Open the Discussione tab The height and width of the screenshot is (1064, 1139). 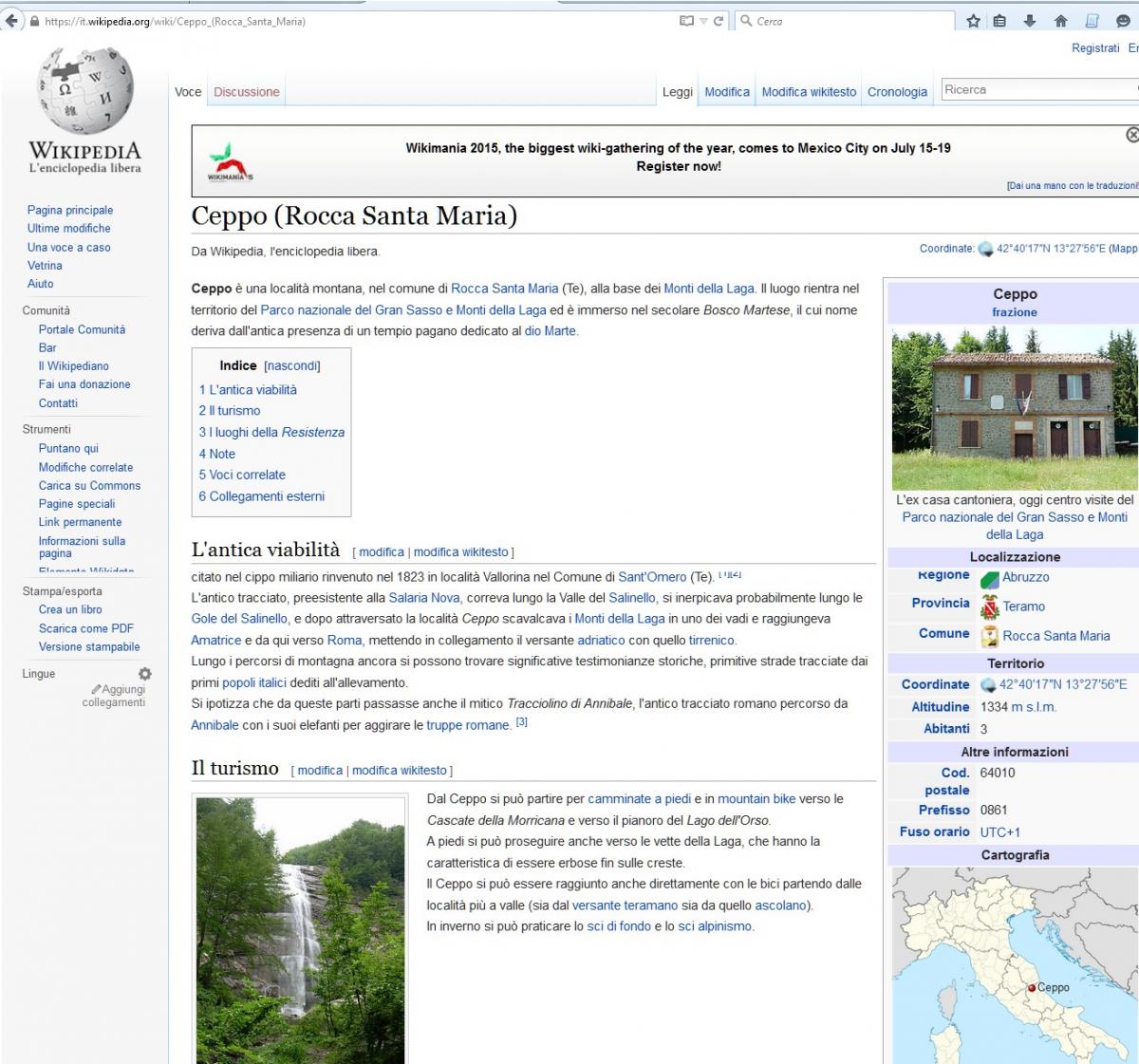pyautogui.click(x=247, y=92)
